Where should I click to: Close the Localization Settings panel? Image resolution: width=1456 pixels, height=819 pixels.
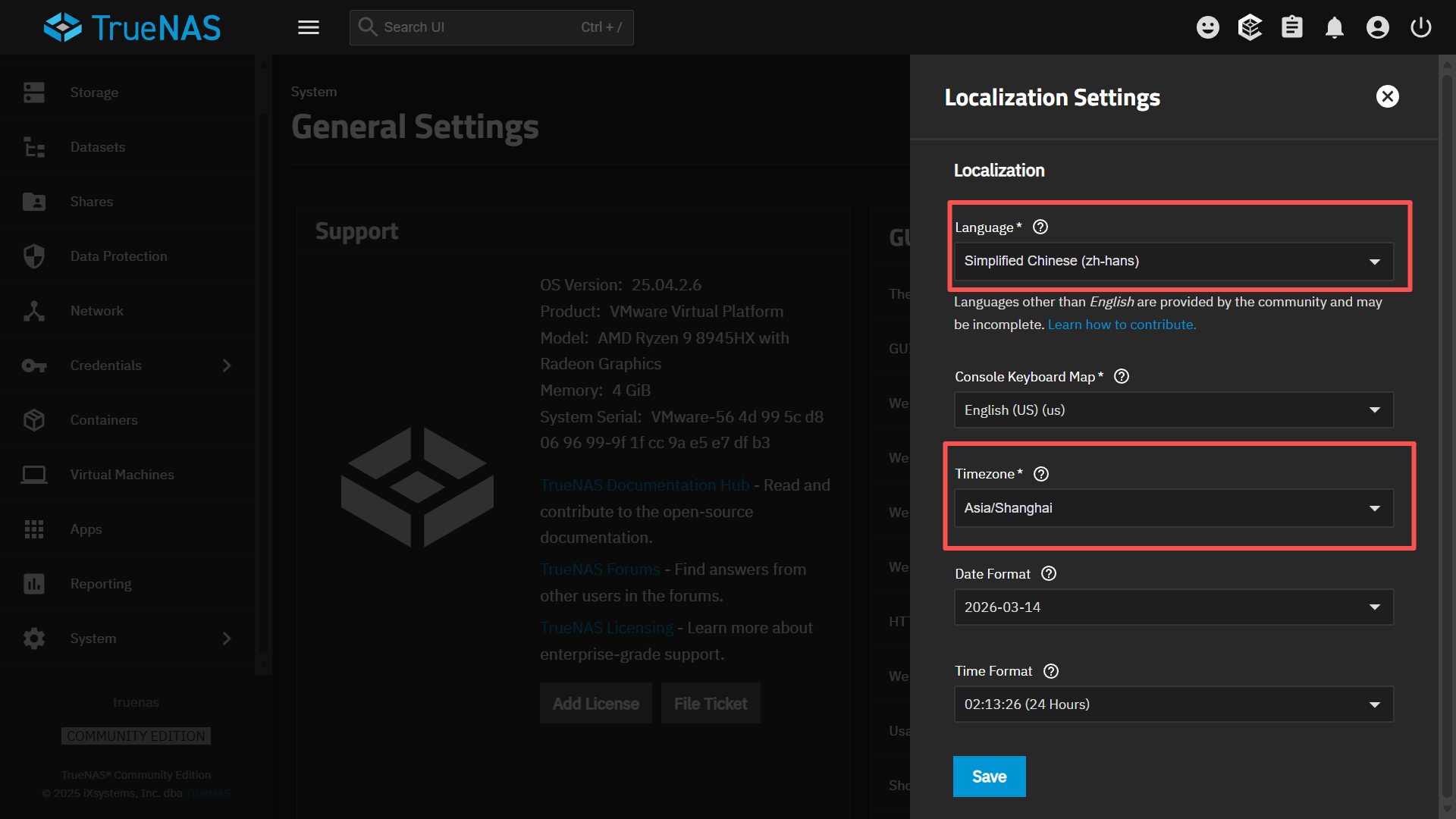[1387, 96]
